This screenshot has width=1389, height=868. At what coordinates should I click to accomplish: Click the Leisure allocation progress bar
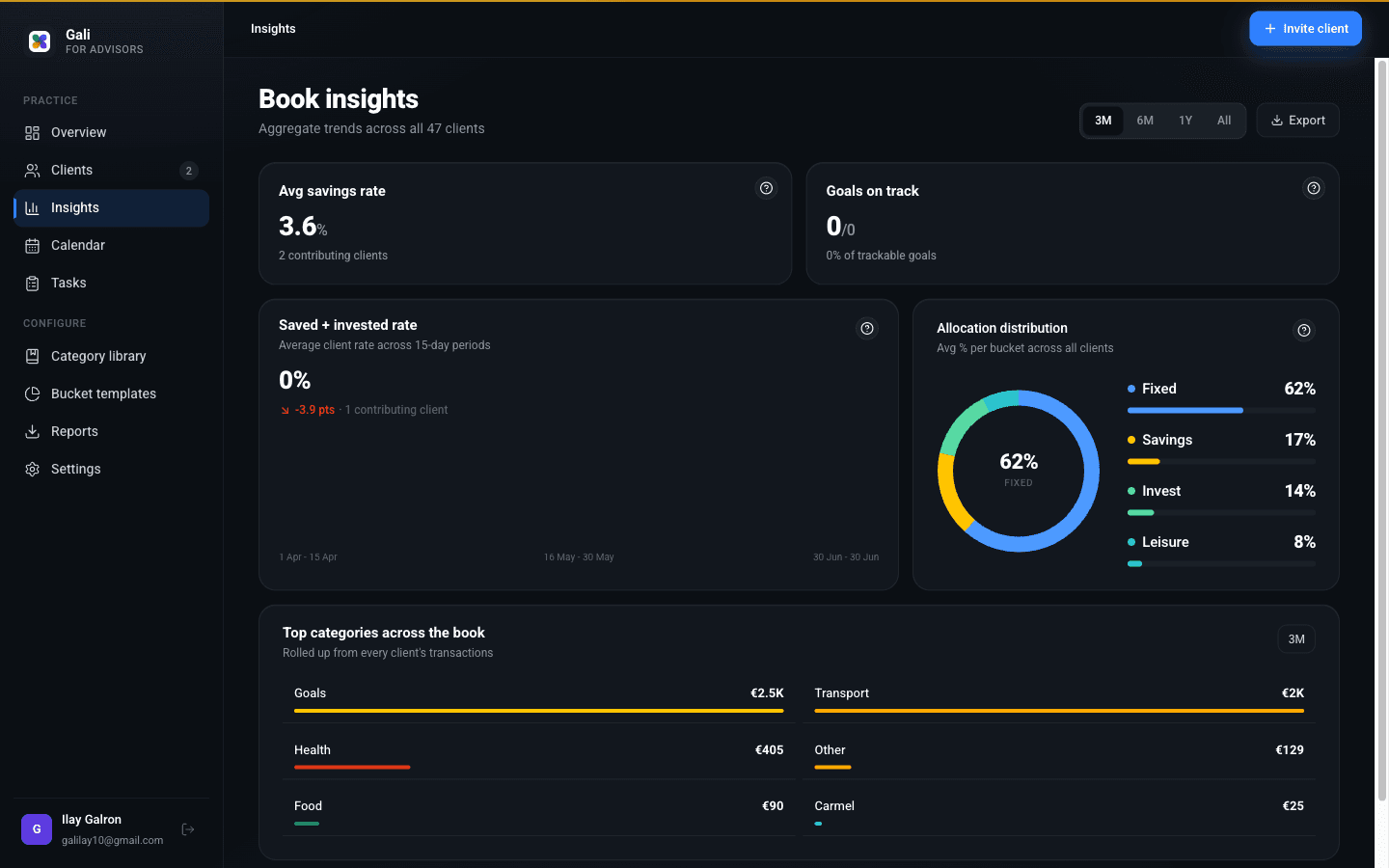point(1221,564)
